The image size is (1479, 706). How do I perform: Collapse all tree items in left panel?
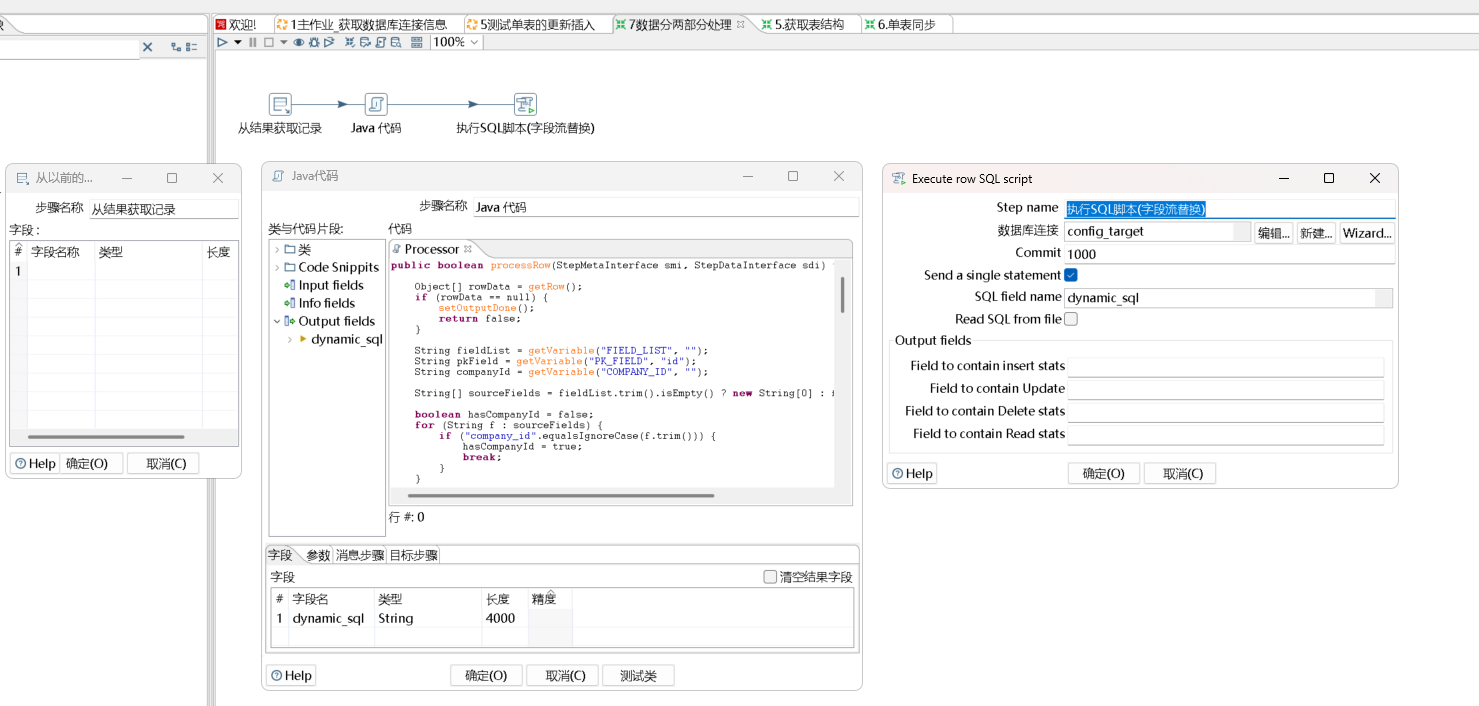pos(192,47)
